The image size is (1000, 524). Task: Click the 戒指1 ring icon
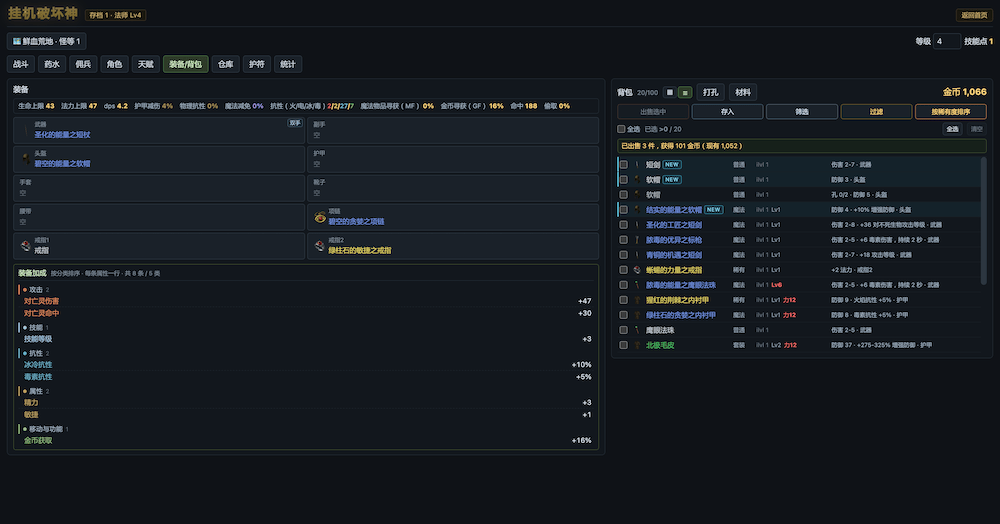coord(26,245)
